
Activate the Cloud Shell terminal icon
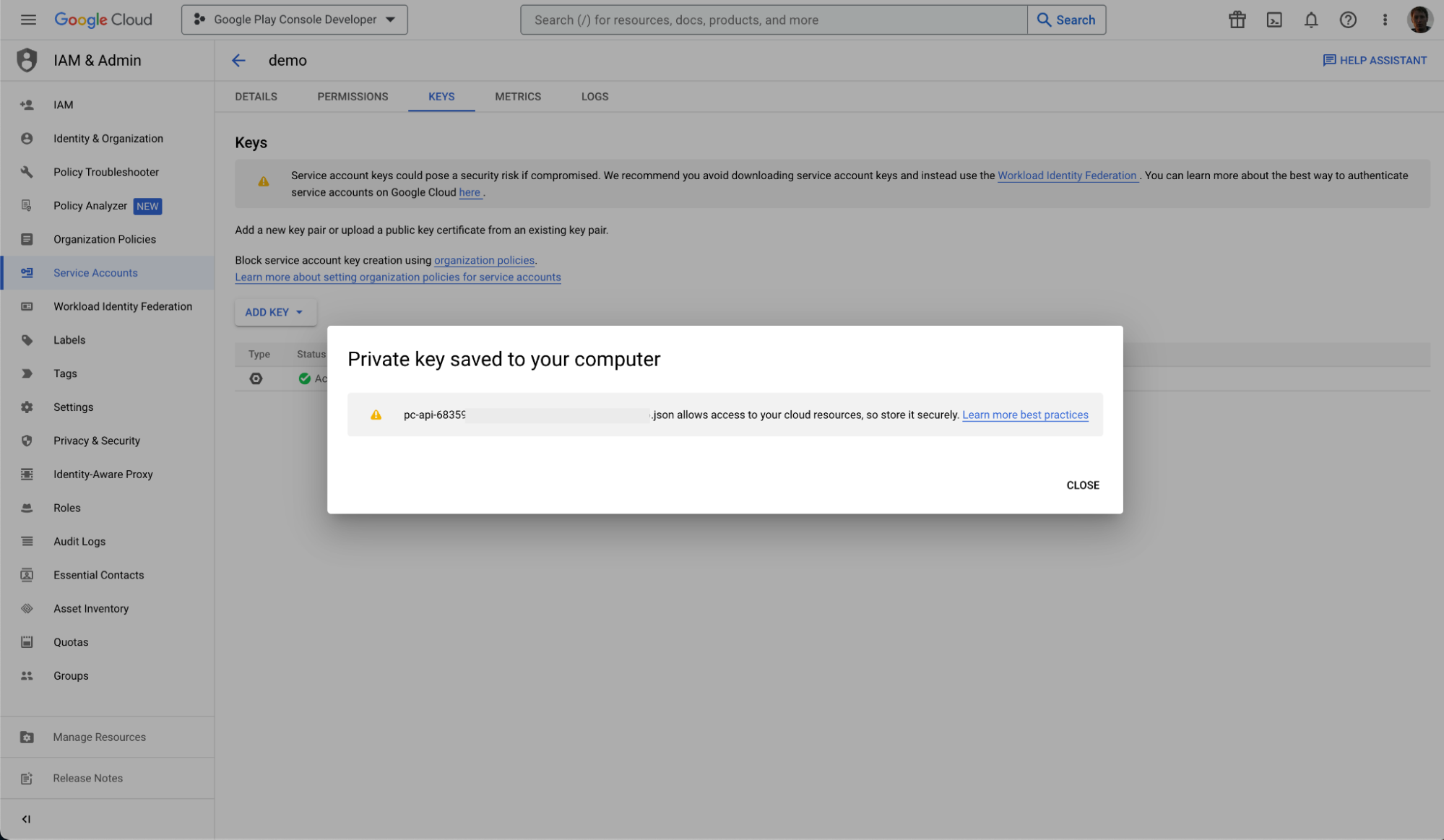(1274, 20)
